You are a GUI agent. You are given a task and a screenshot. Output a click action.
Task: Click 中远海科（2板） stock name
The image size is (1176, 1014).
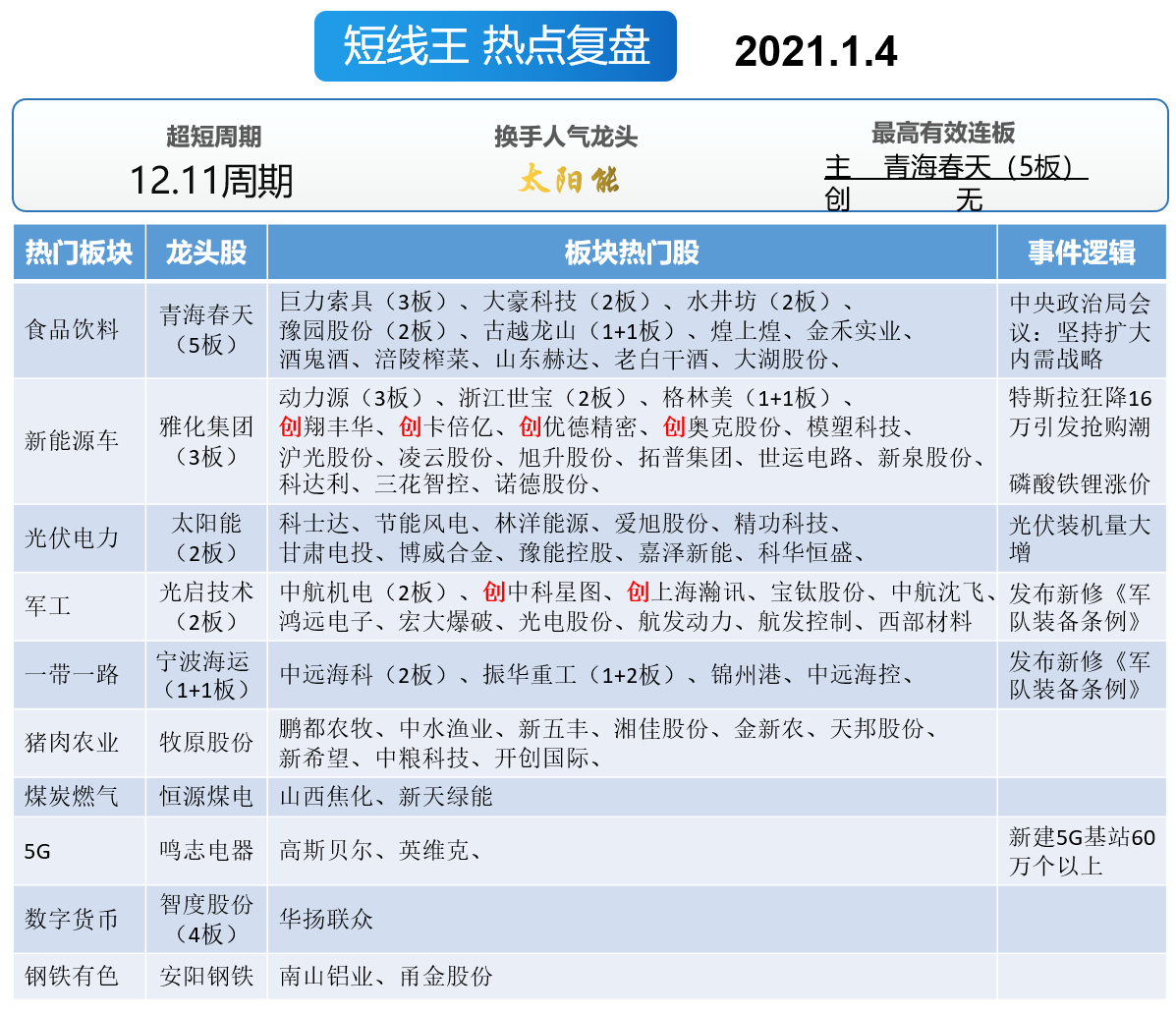tap(363, 674)
